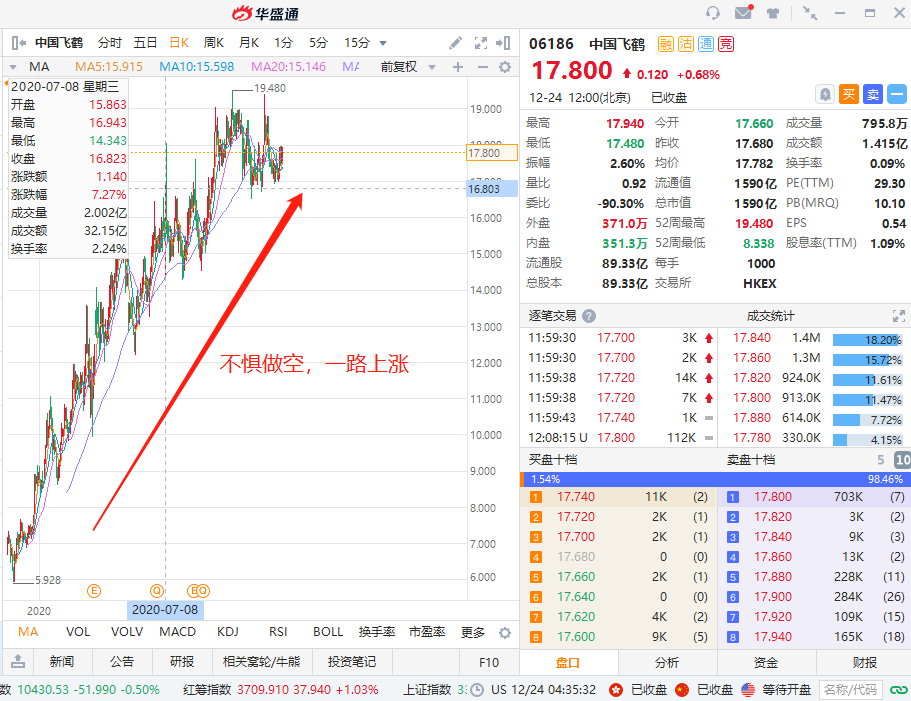This screenshot has width=911, height=701.
Task: Click the 17.840 volume bar 18.20%
Action: [867, 340]
